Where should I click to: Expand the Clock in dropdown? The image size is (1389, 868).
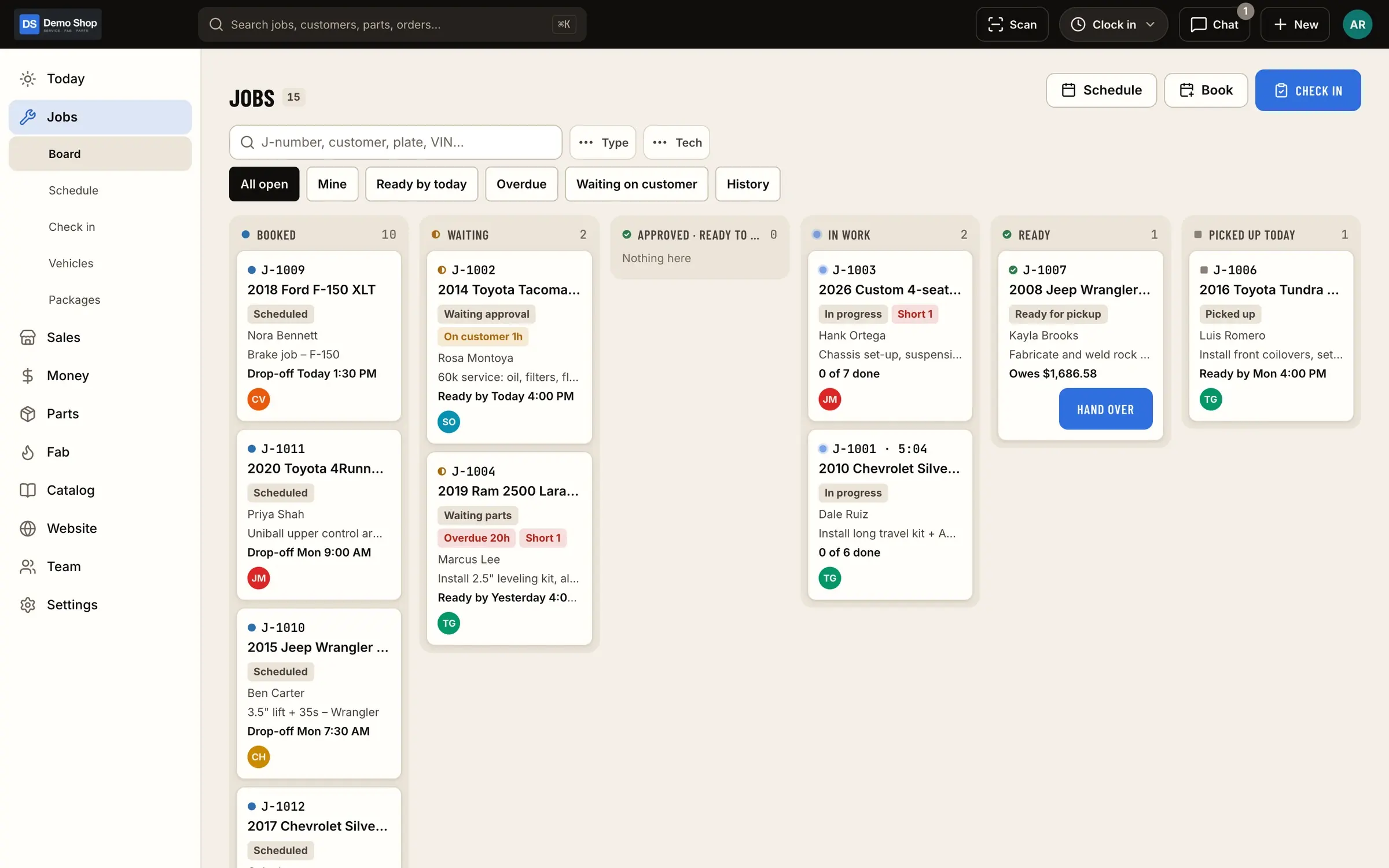1114,24
